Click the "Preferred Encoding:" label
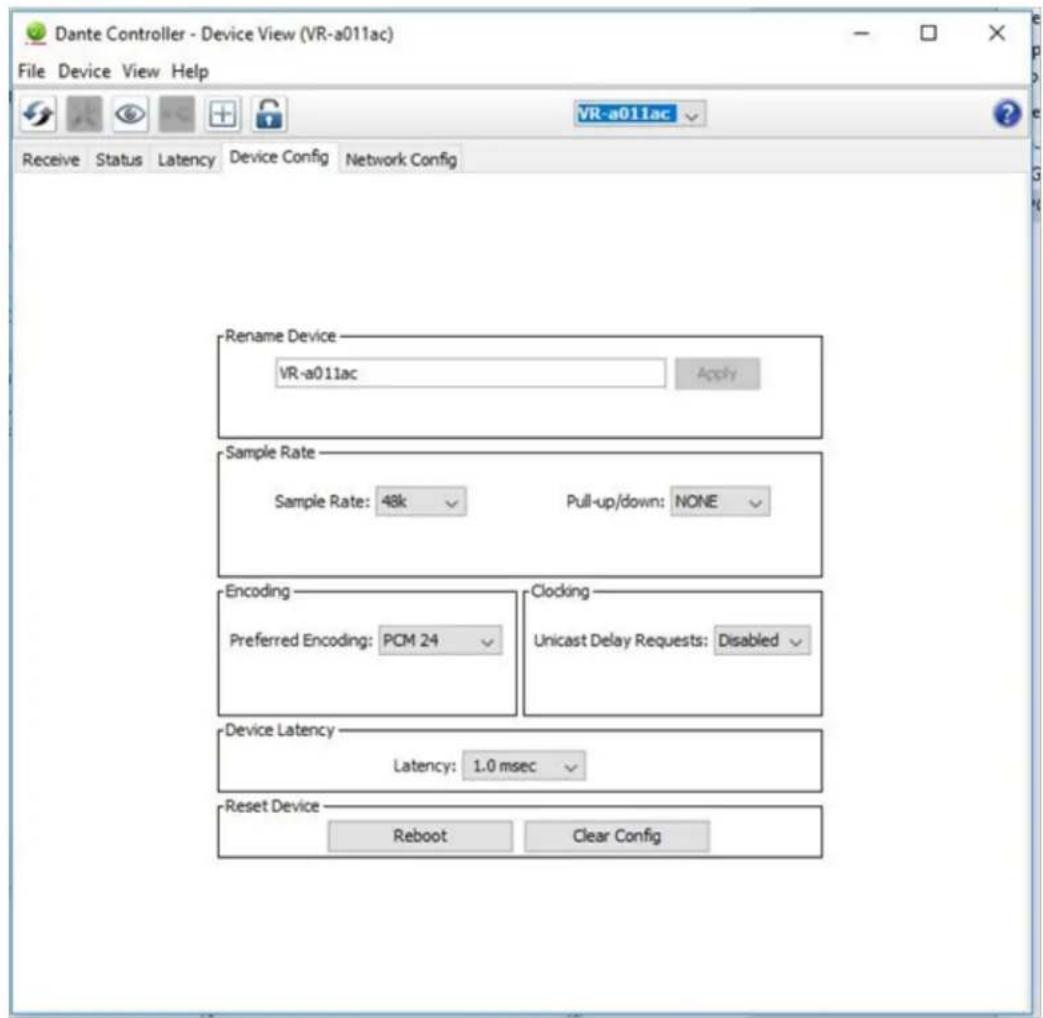Image resolution: width=1043 pixels, height=1018 pixels. point(301,641)
